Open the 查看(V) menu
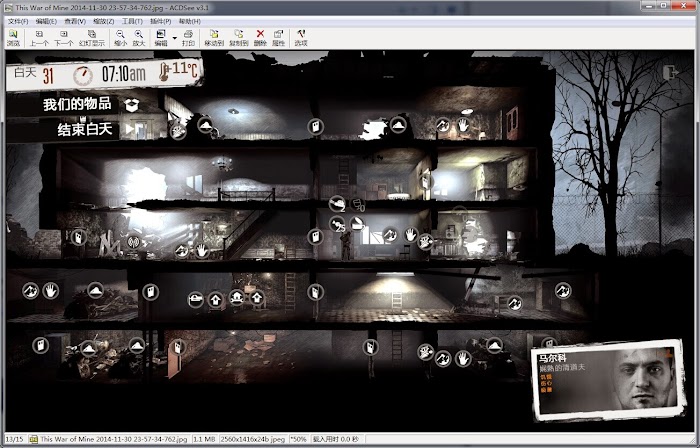 tap(75, 21)
